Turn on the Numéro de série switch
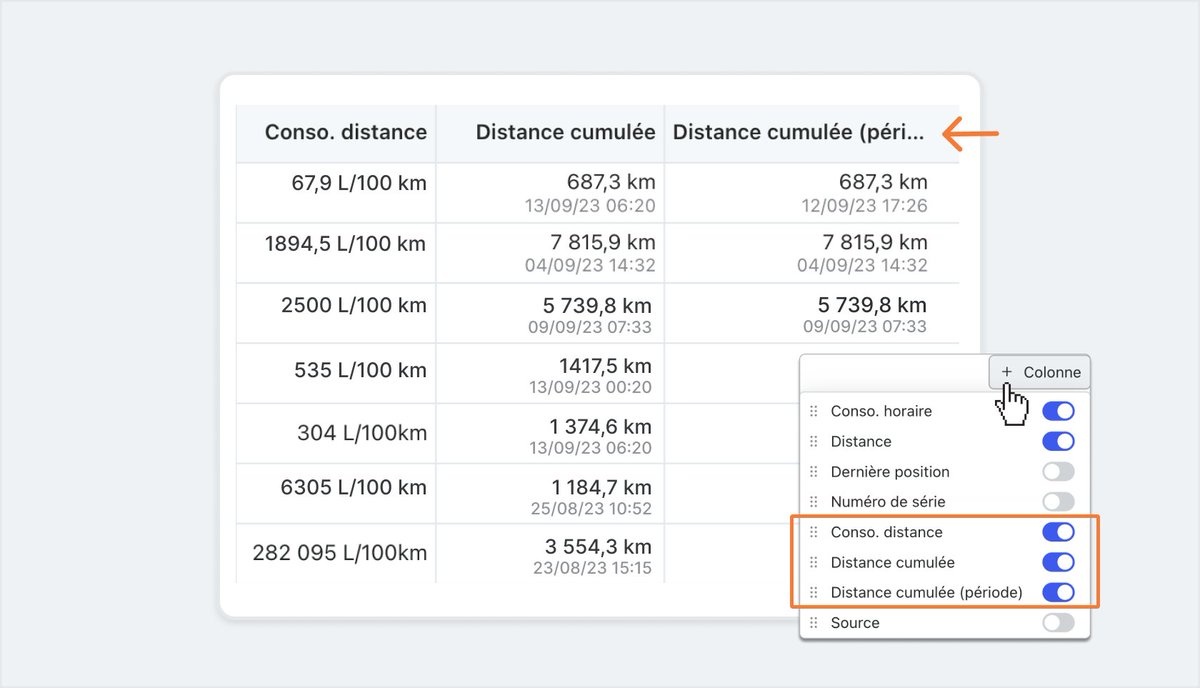This screenshot has height=688, width=1200. (x=1058, y=501)
